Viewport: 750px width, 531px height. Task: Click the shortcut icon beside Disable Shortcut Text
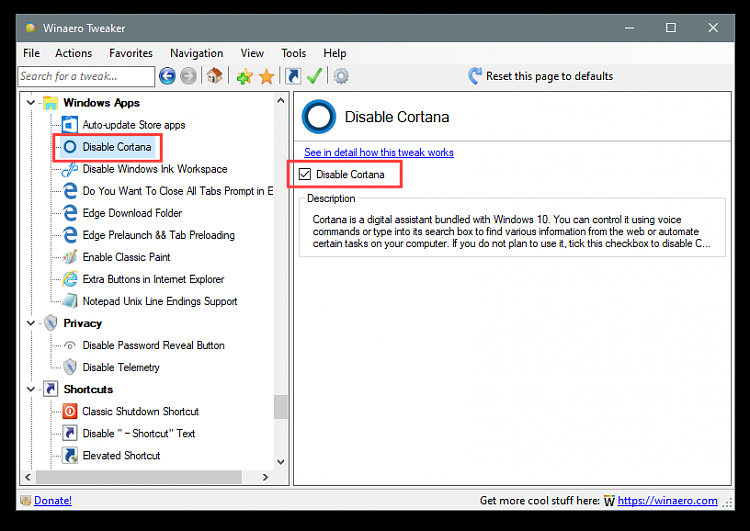[x=70, y=433]
